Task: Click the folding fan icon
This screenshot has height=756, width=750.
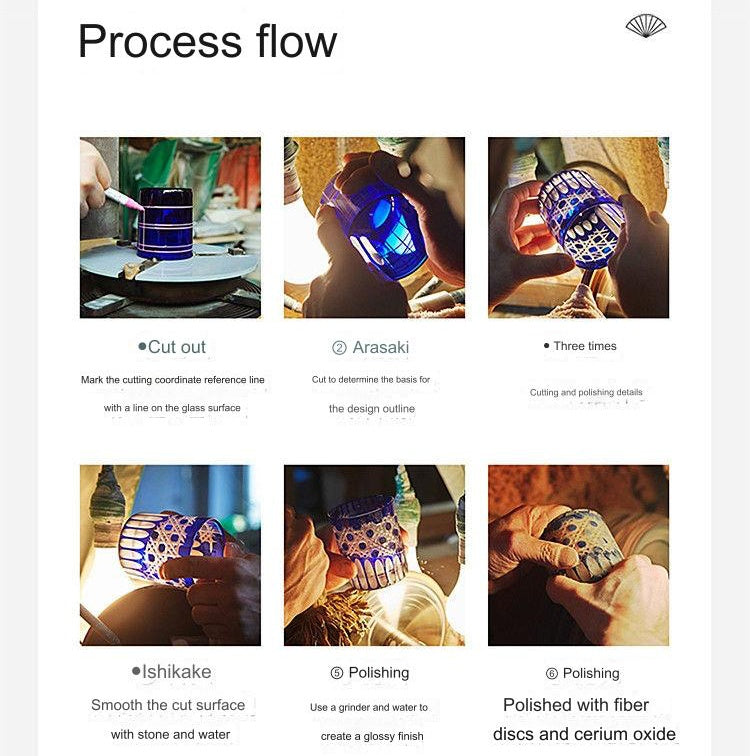Action: click(x=646, y=26)
